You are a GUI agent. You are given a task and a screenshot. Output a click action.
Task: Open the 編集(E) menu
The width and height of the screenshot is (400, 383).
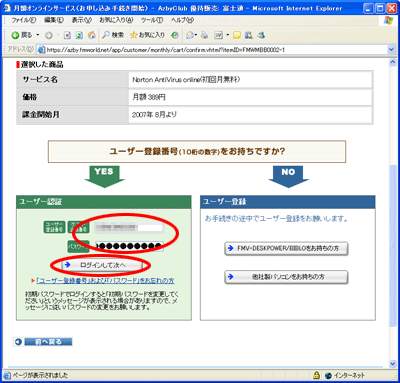pyautogui.click(x=54, y=20)
